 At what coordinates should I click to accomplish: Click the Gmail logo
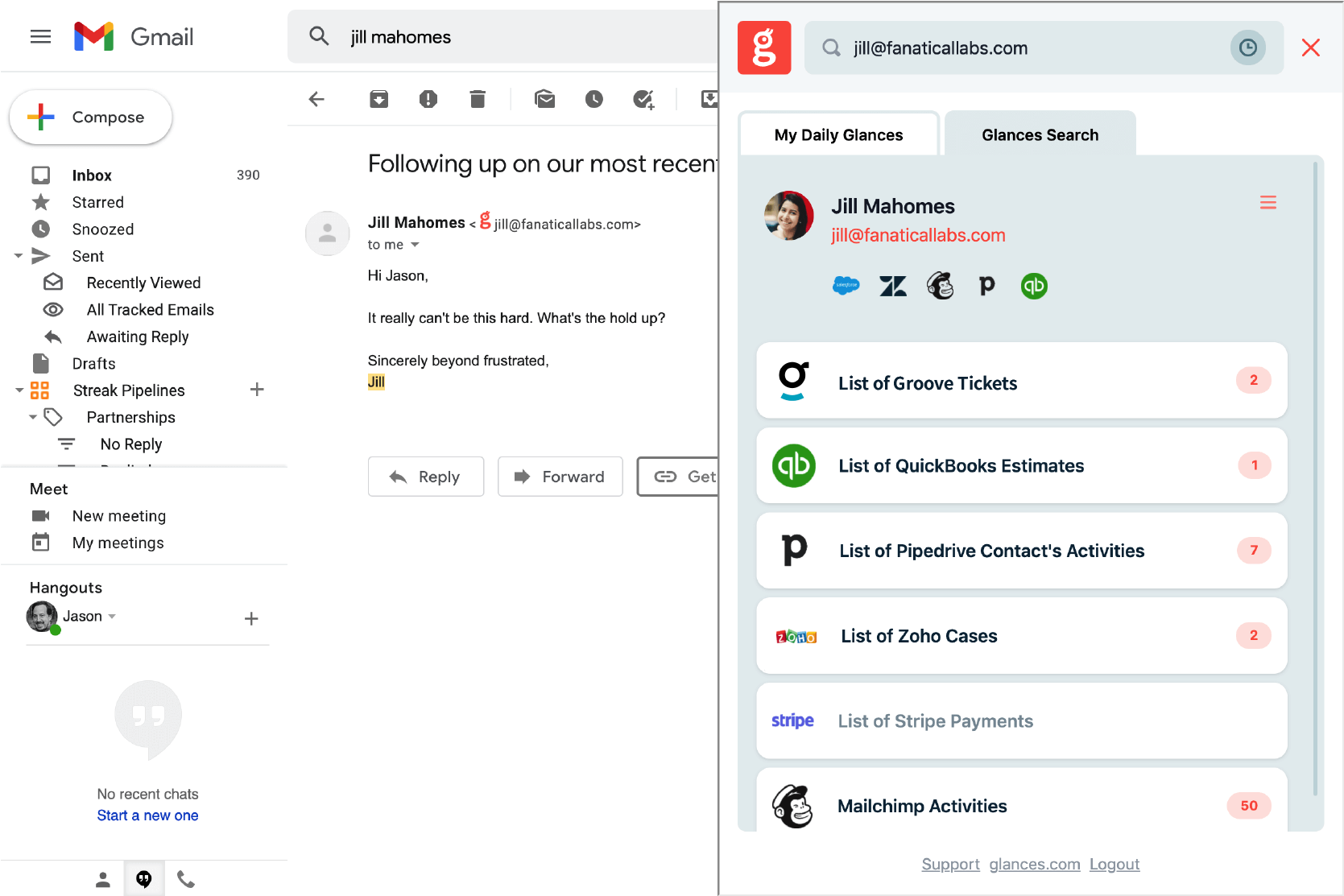133,37
